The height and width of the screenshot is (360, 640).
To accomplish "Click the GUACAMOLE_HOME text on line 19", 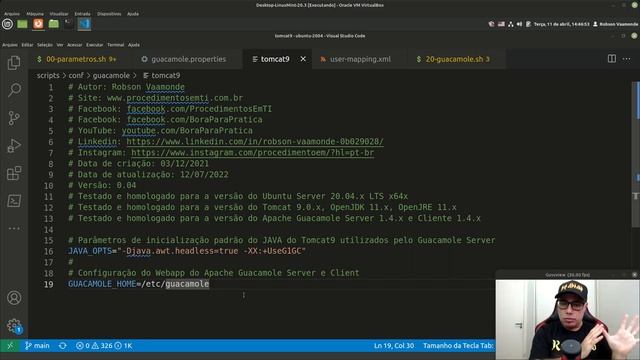I will pos(102,284).
